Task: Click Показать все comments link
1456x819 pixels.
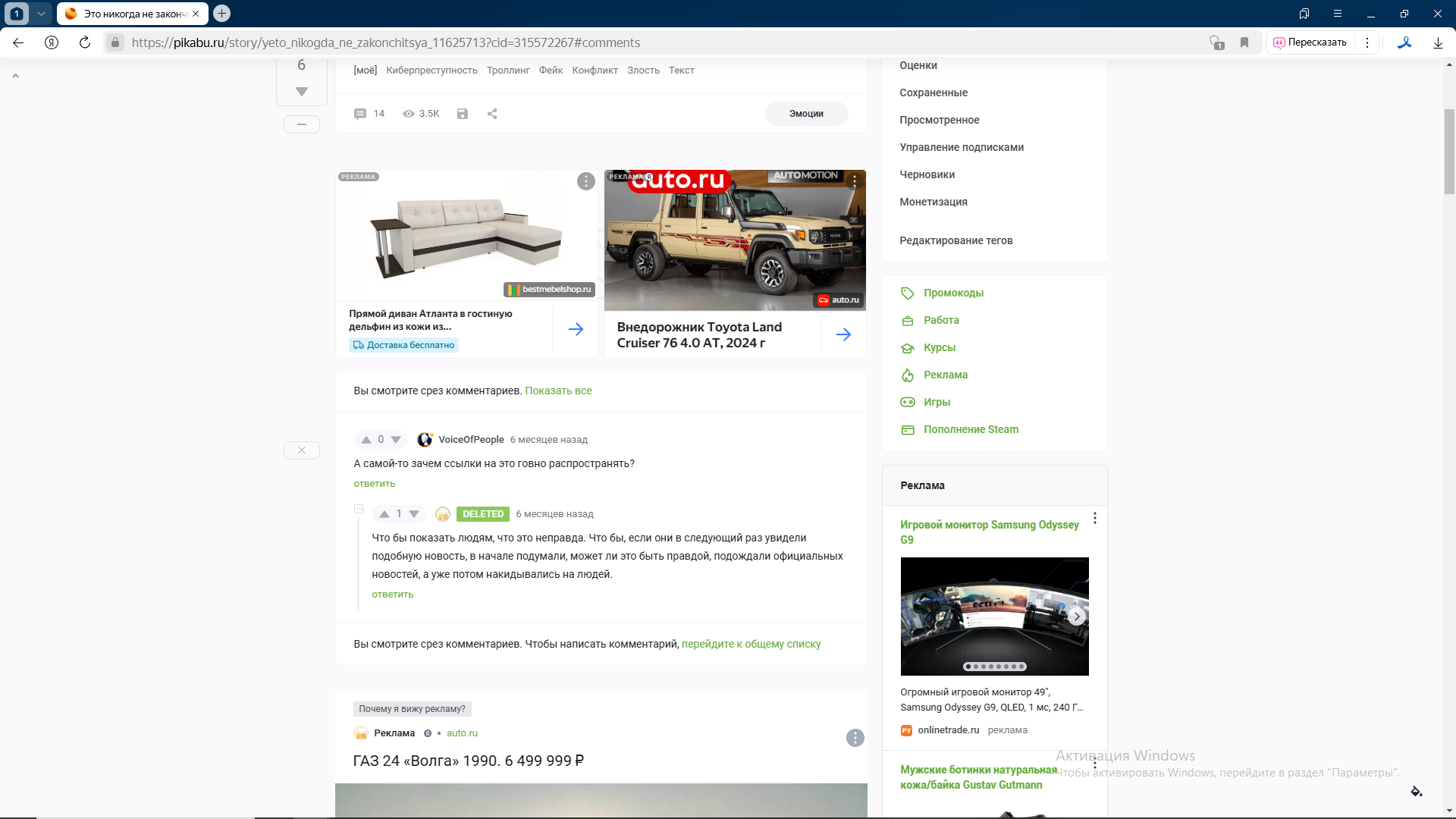Action: 558,391
